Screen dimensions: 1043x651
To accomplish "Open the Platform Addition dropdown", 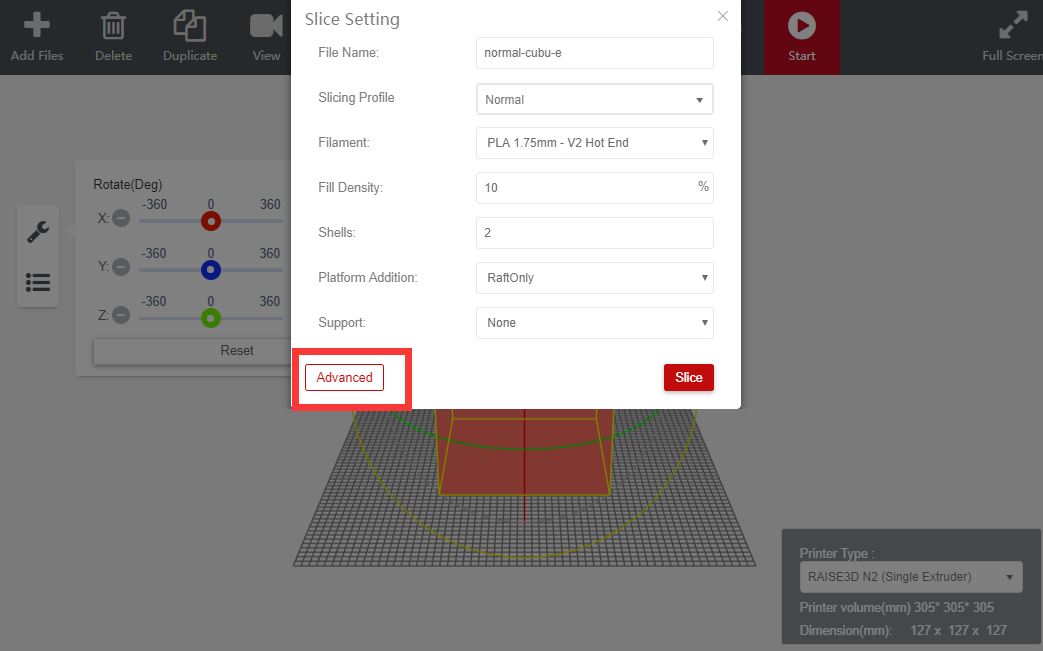I will tap(595, 278).
